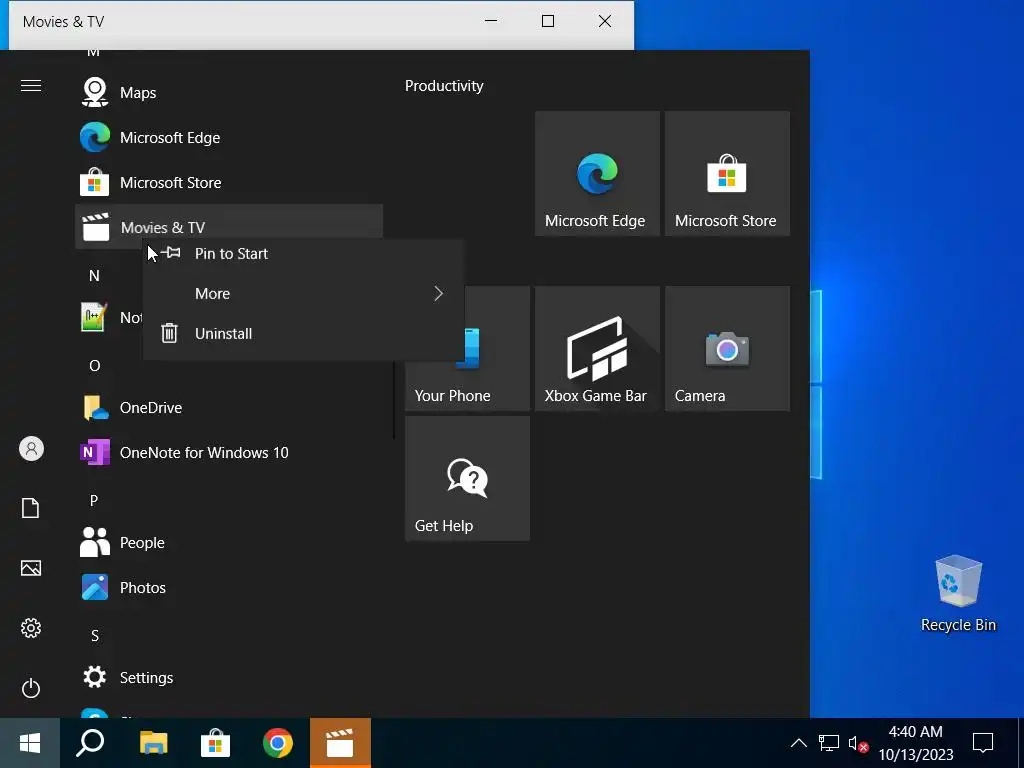Open the Action Center notifications icon
Viewport: 1024px width, 768px height.
tap(983, 743)
